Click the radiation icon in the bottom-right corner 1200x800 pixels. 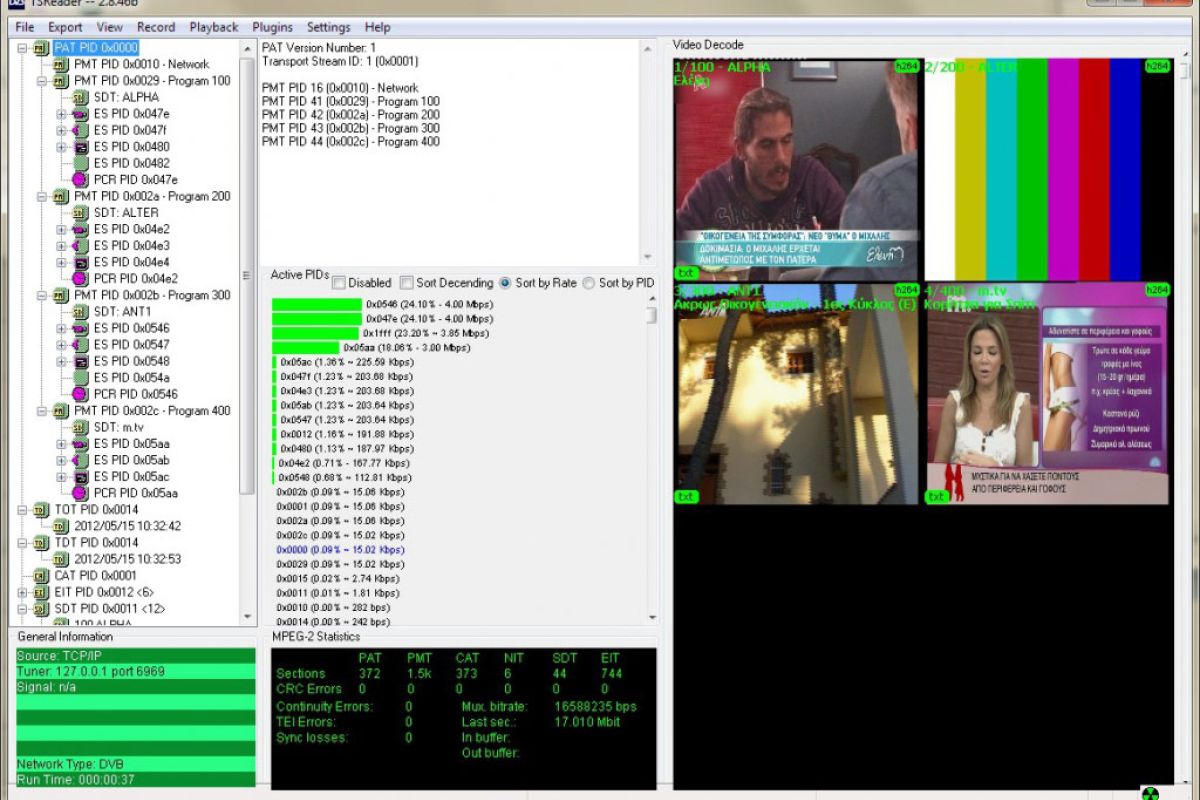1149,792
